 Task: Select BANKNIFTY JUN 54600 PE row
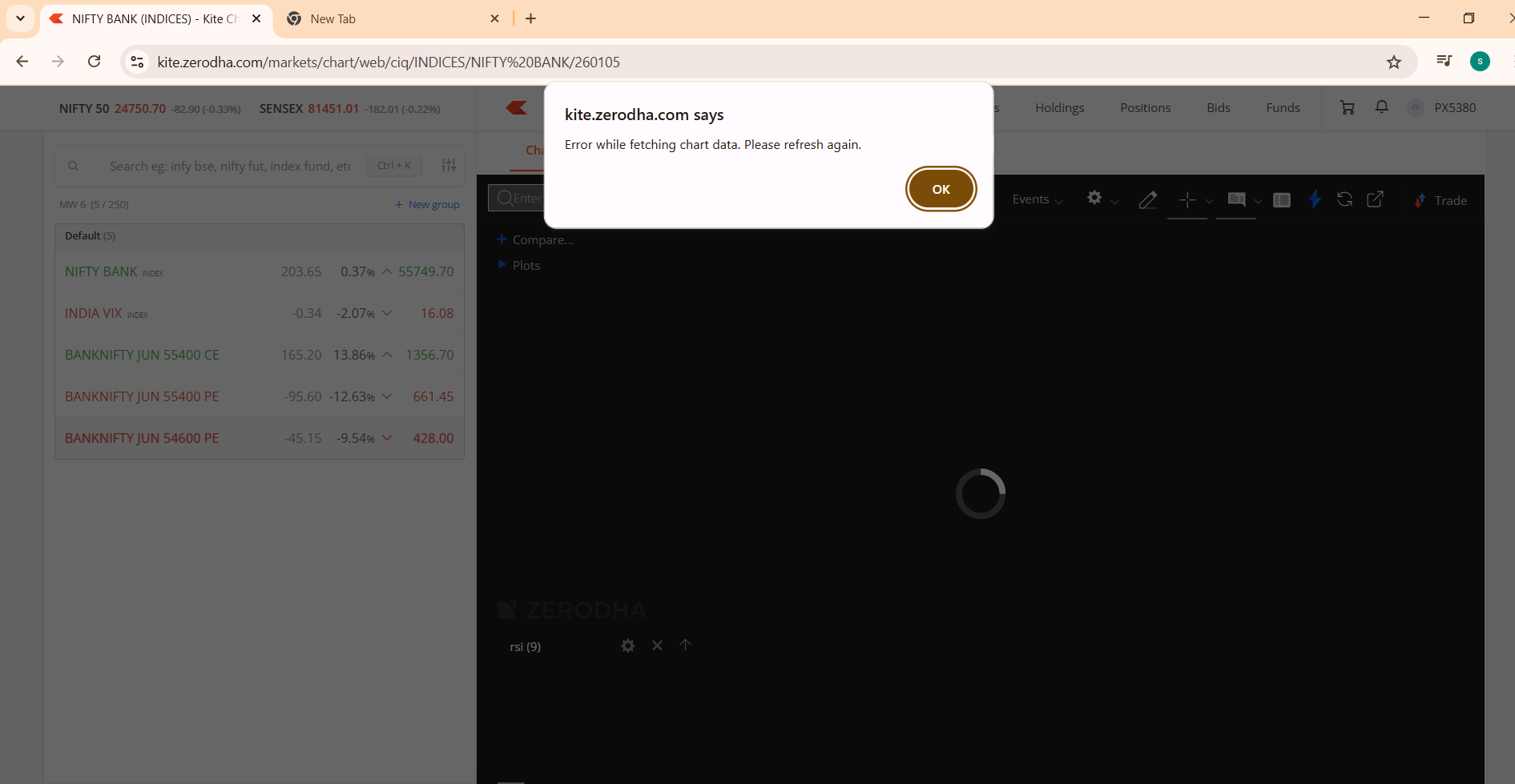tap(260, 438)
